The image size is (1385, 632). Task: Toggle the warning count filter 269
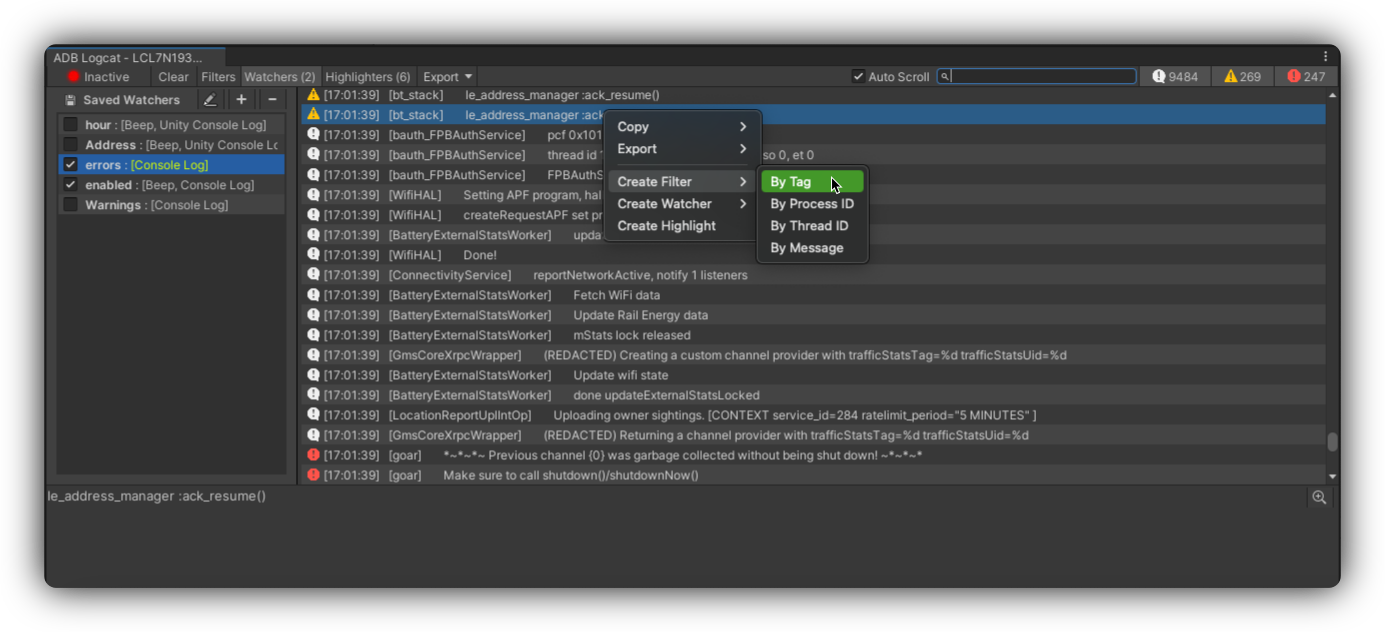(x=1242, y=77)
